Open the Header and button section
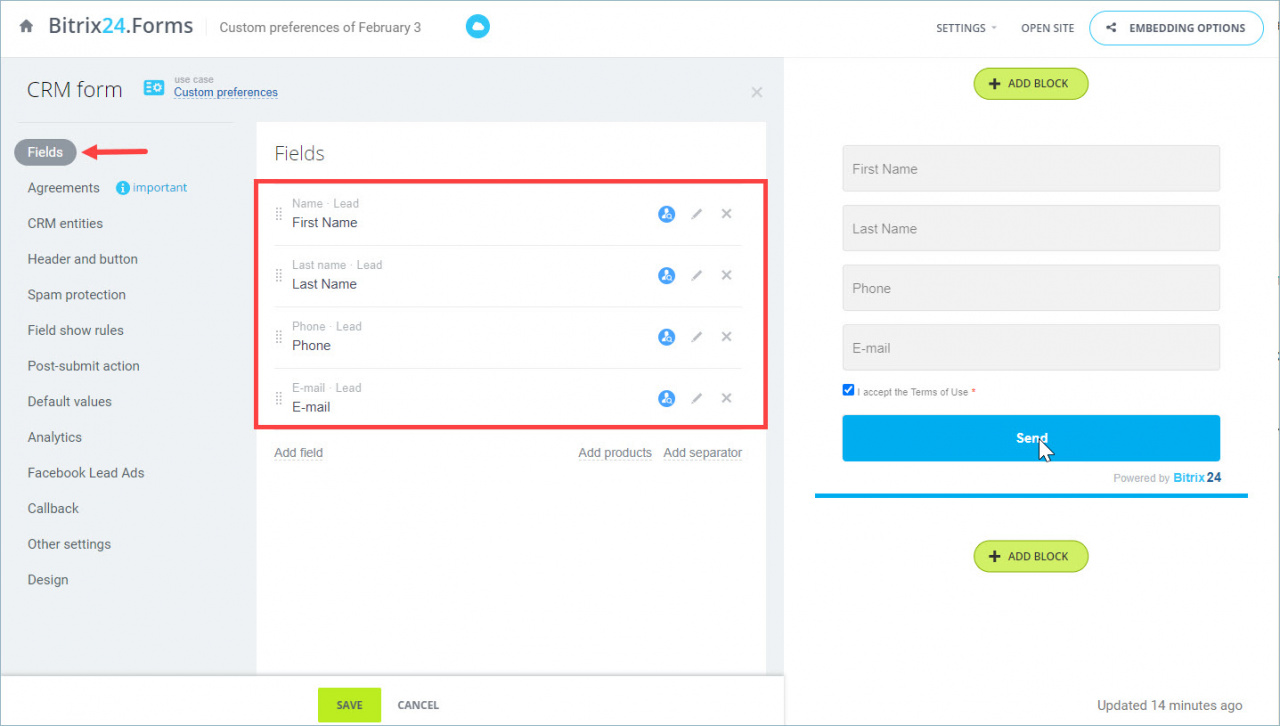 click(x=83, y=259)
